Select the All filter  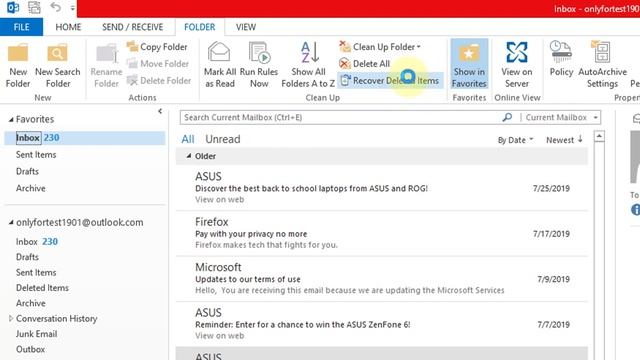(x=188, y=139)
